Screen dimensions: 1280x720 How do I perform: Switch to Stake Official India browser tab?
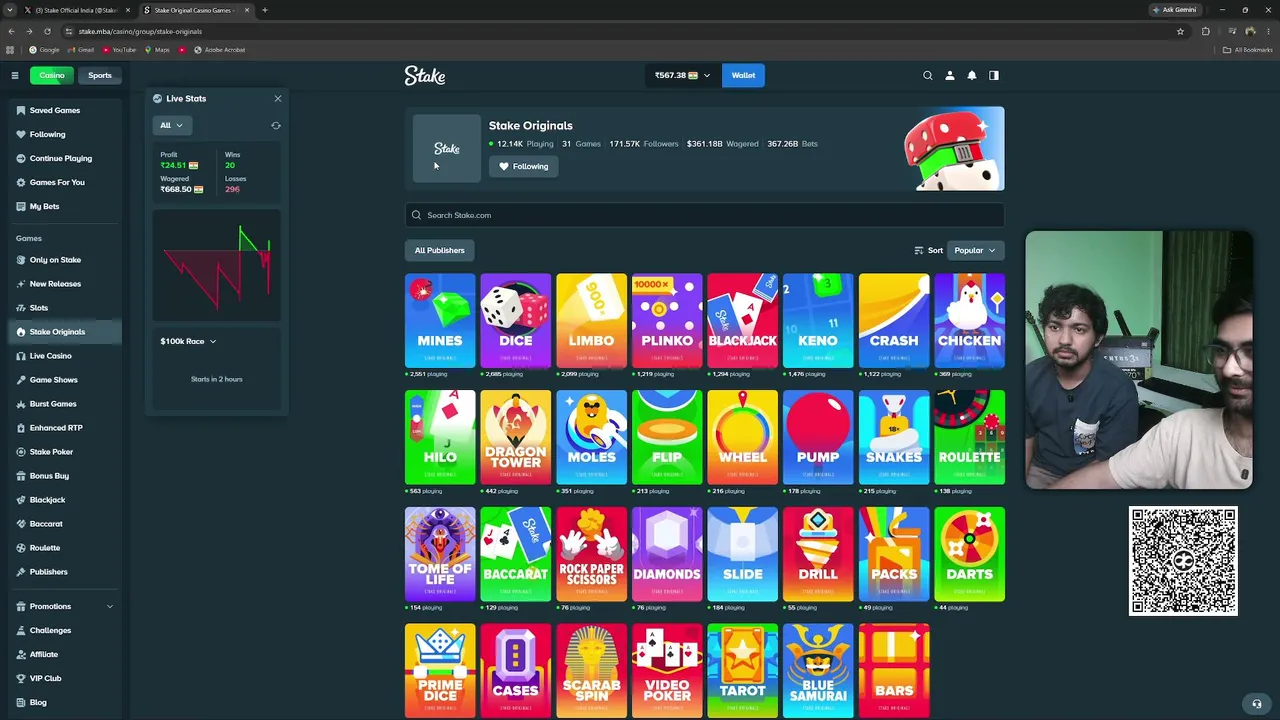[x=78, y=10]
